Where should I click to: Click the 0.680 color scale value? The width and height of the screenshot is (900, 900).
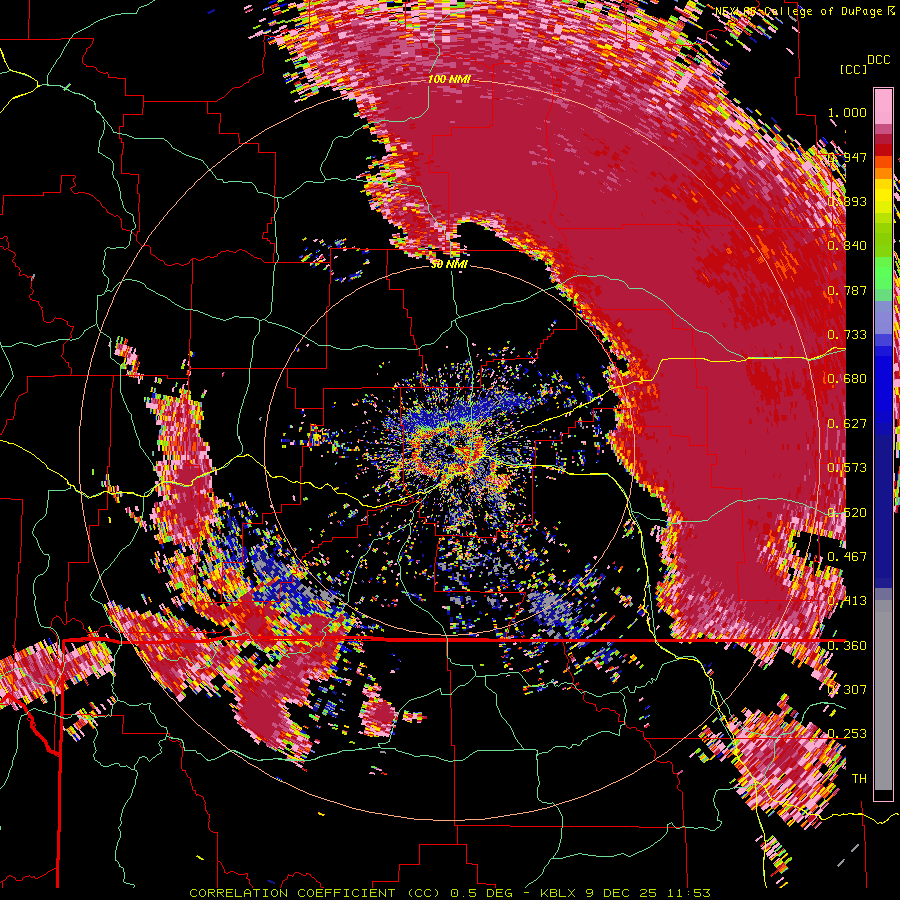click(847, 378)
